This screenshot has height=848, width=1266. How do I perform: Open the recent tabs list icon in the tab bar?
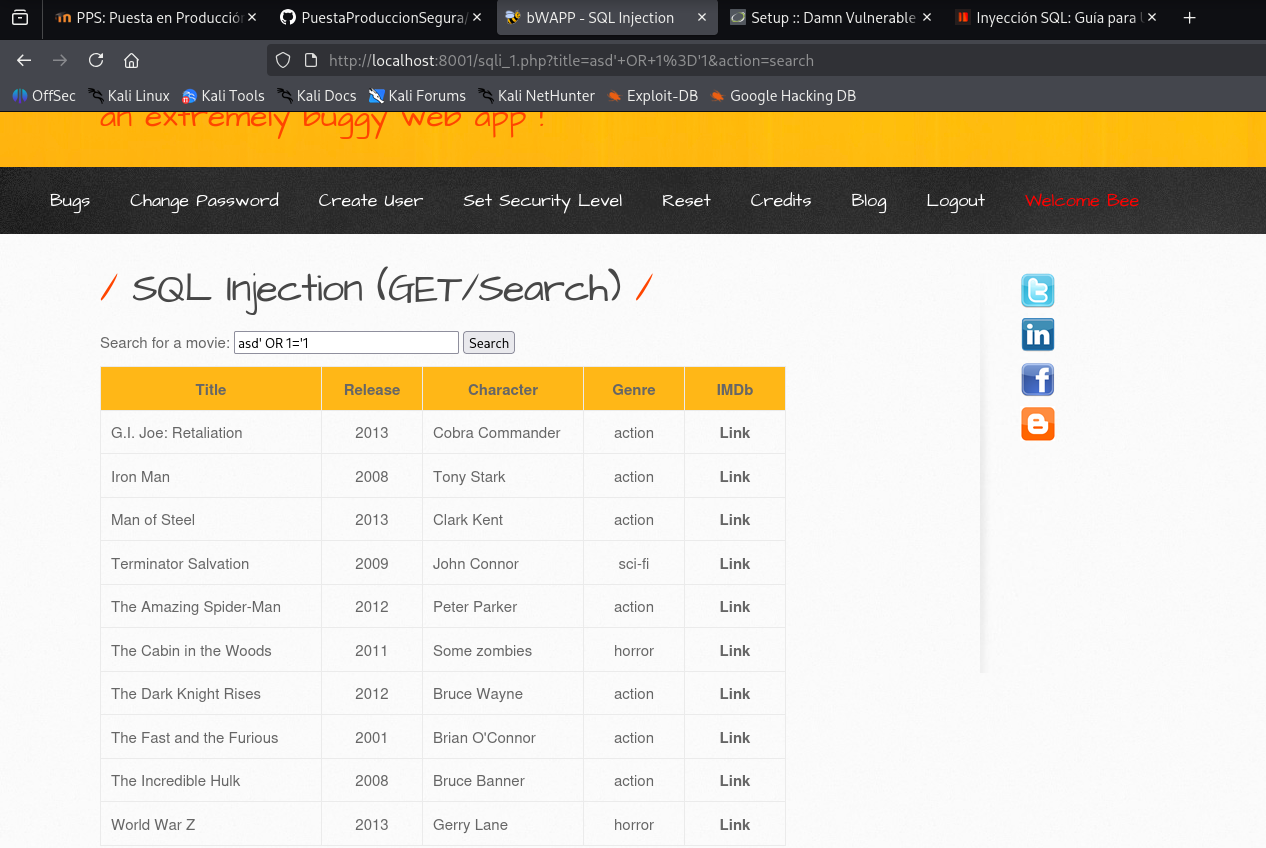pyautogui.click(x=20, y=17)
